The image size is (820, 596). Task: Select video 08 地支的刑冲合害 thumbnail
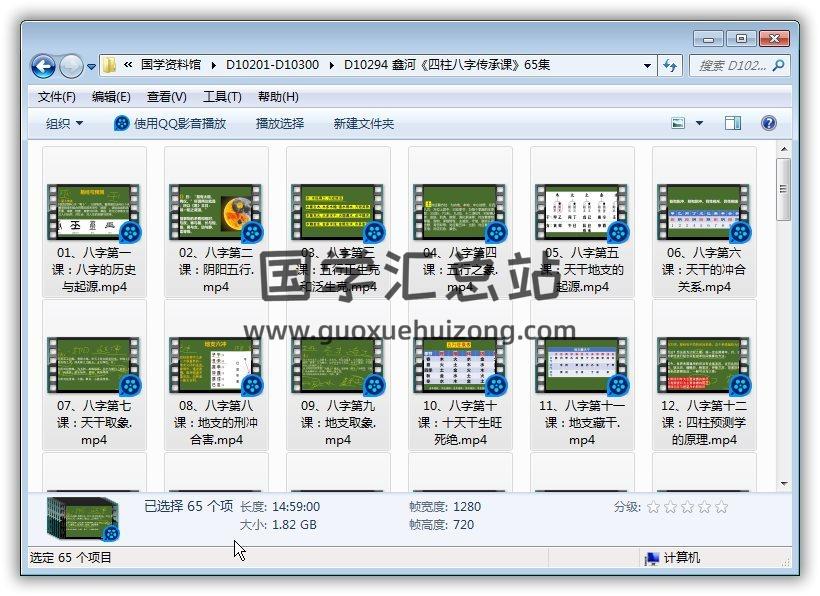216,365
